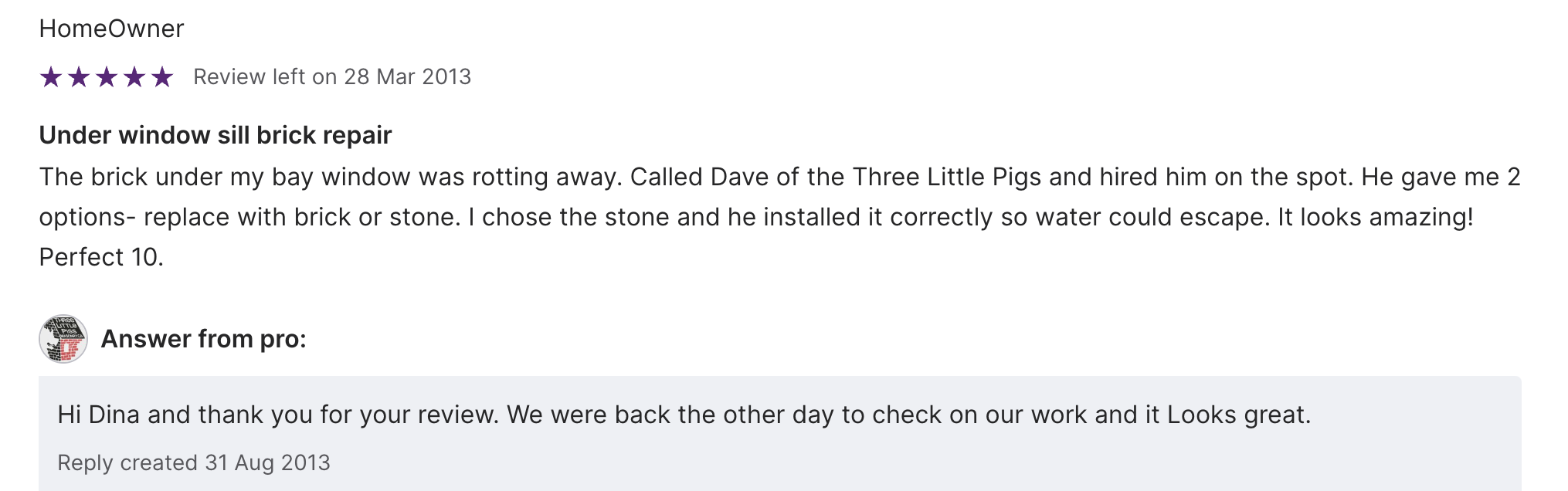Click the fourth purple rating star

tap(134, 77)
